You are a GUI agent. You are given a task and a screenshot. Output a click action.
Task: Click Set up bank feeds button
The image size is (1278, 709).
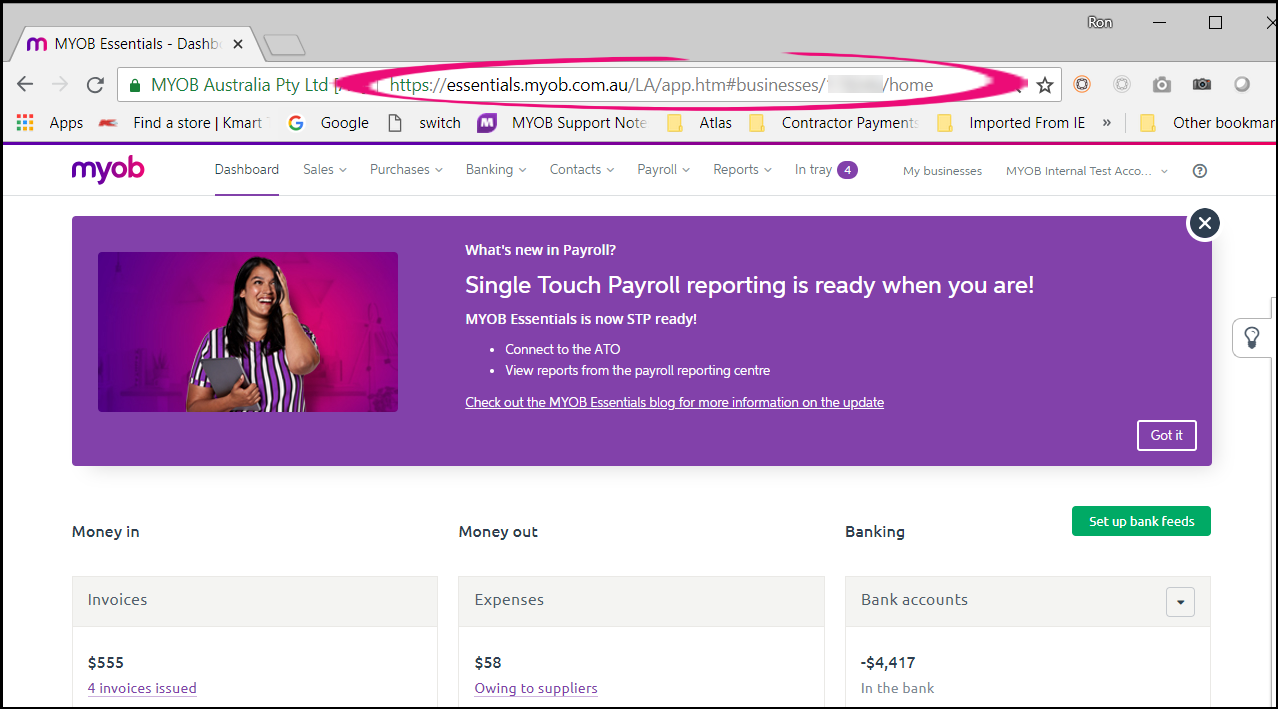1141,521
